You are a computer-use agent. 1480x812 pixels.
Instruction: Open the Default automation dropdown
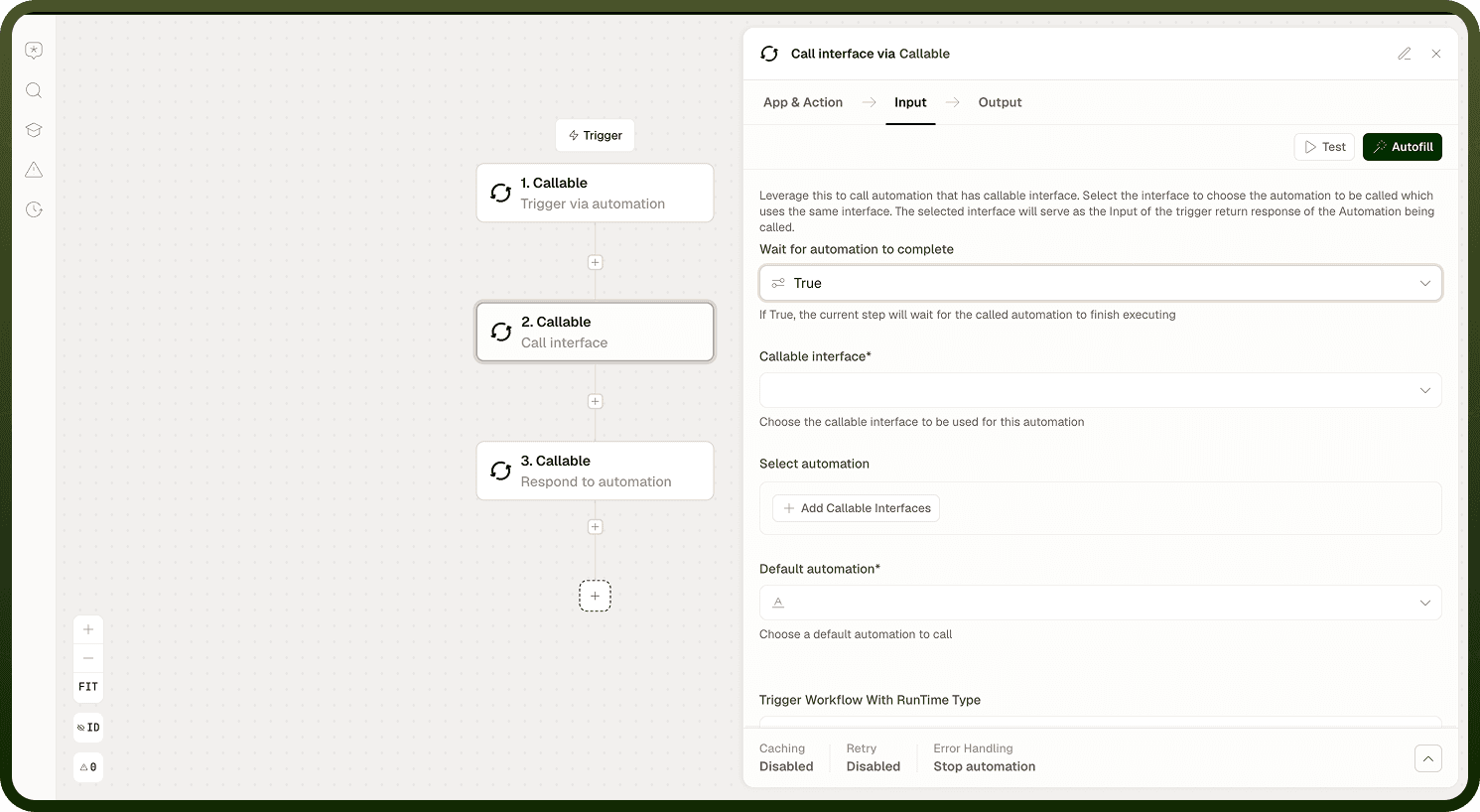click(x=1101, y=603)
